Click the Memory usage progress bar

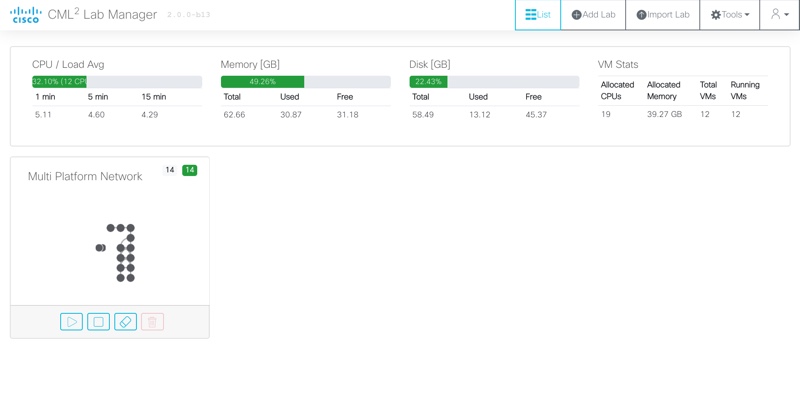point(305,82)
